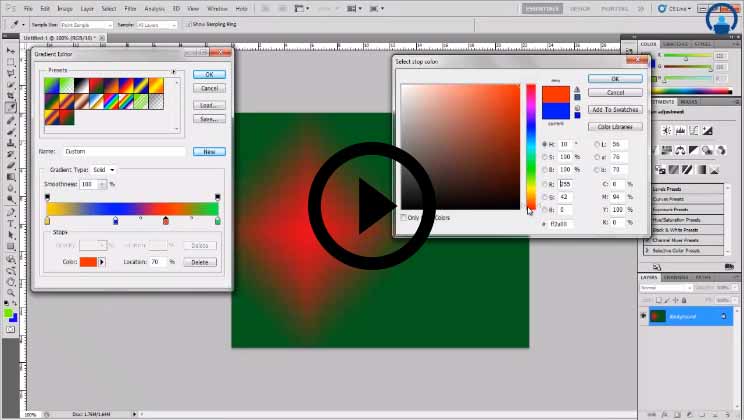Click the red gradient color stop
The width and height of the screenshot is (744, 420).
(165, 220)
